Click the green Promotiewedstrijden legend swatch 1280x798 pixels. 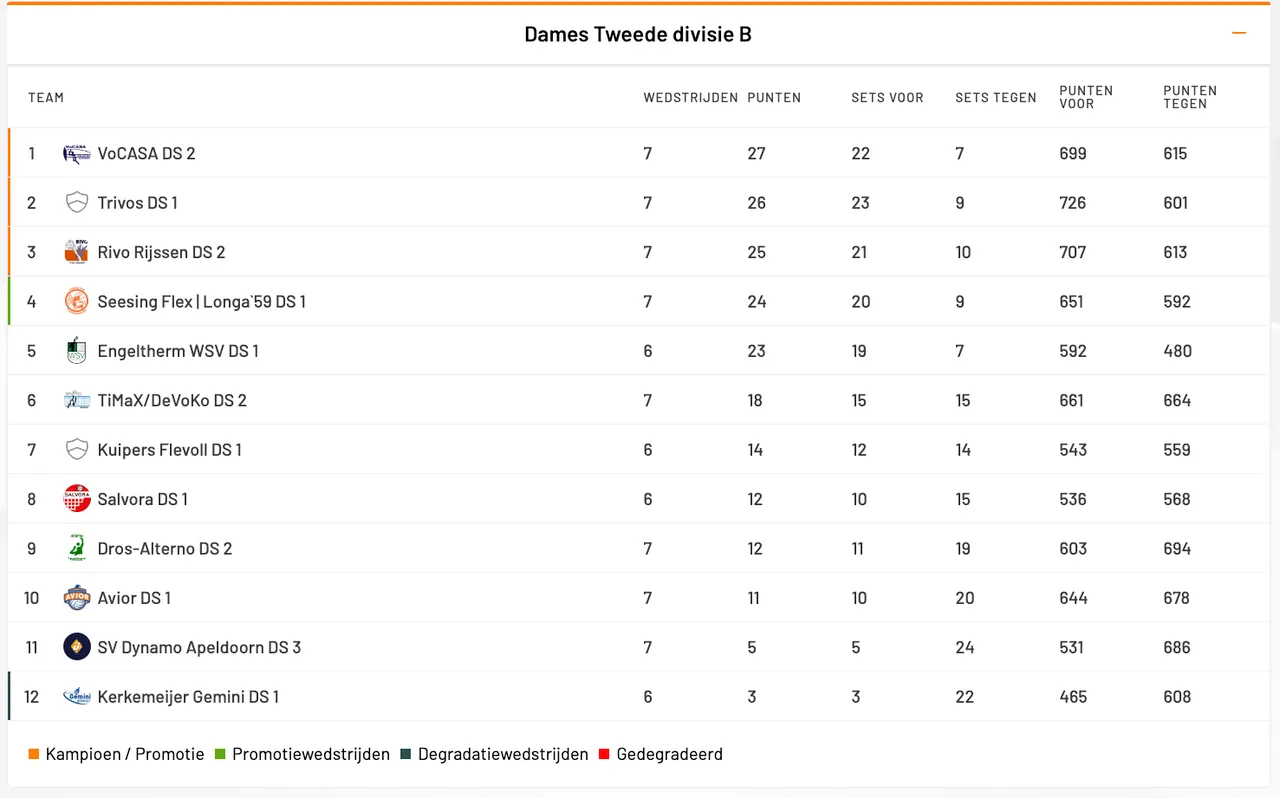coord(221,755)
